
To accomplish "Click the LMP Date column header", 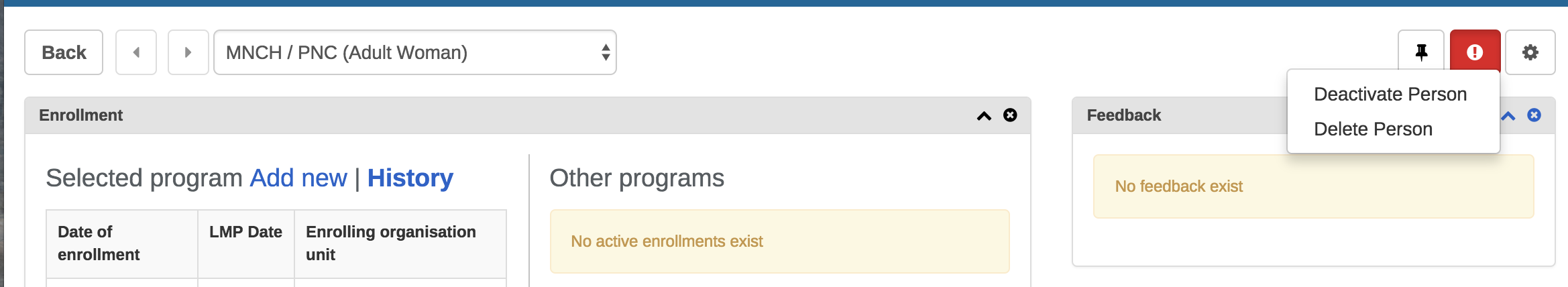I will click(x=245, y=232).
